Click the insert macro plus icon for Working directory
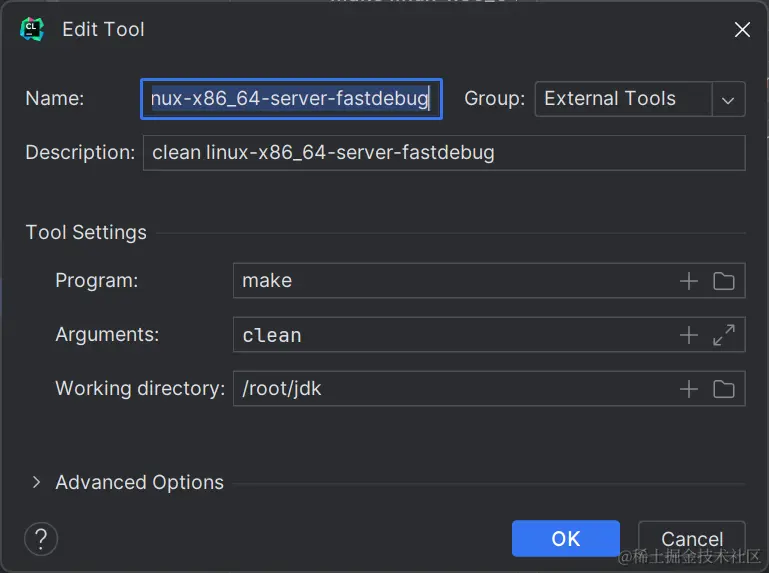This screenshot has width=769, height=573. tap(688, 389)
